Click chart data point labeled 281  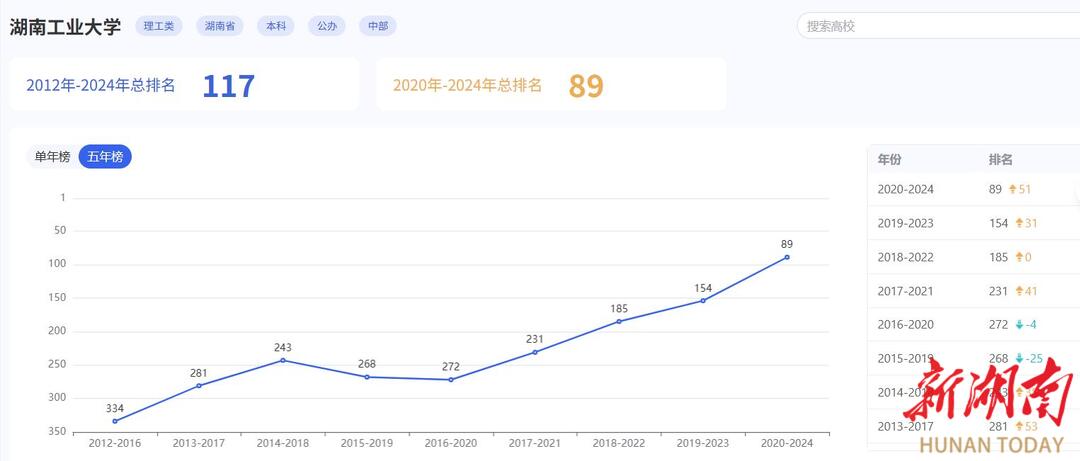[x=199, y=386]
